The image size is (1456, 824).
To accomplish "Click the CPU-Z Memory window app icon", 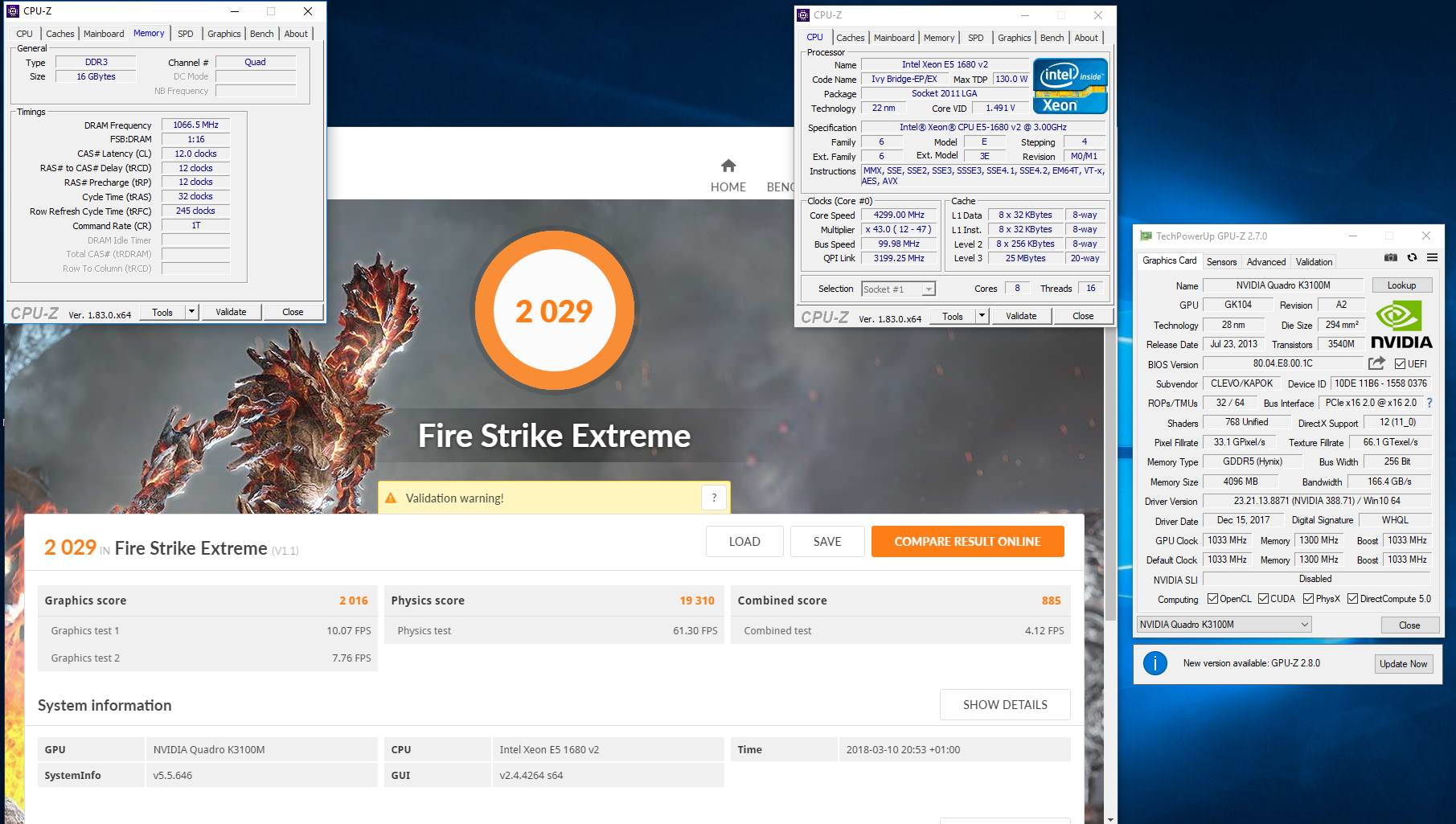I will 13,11.
